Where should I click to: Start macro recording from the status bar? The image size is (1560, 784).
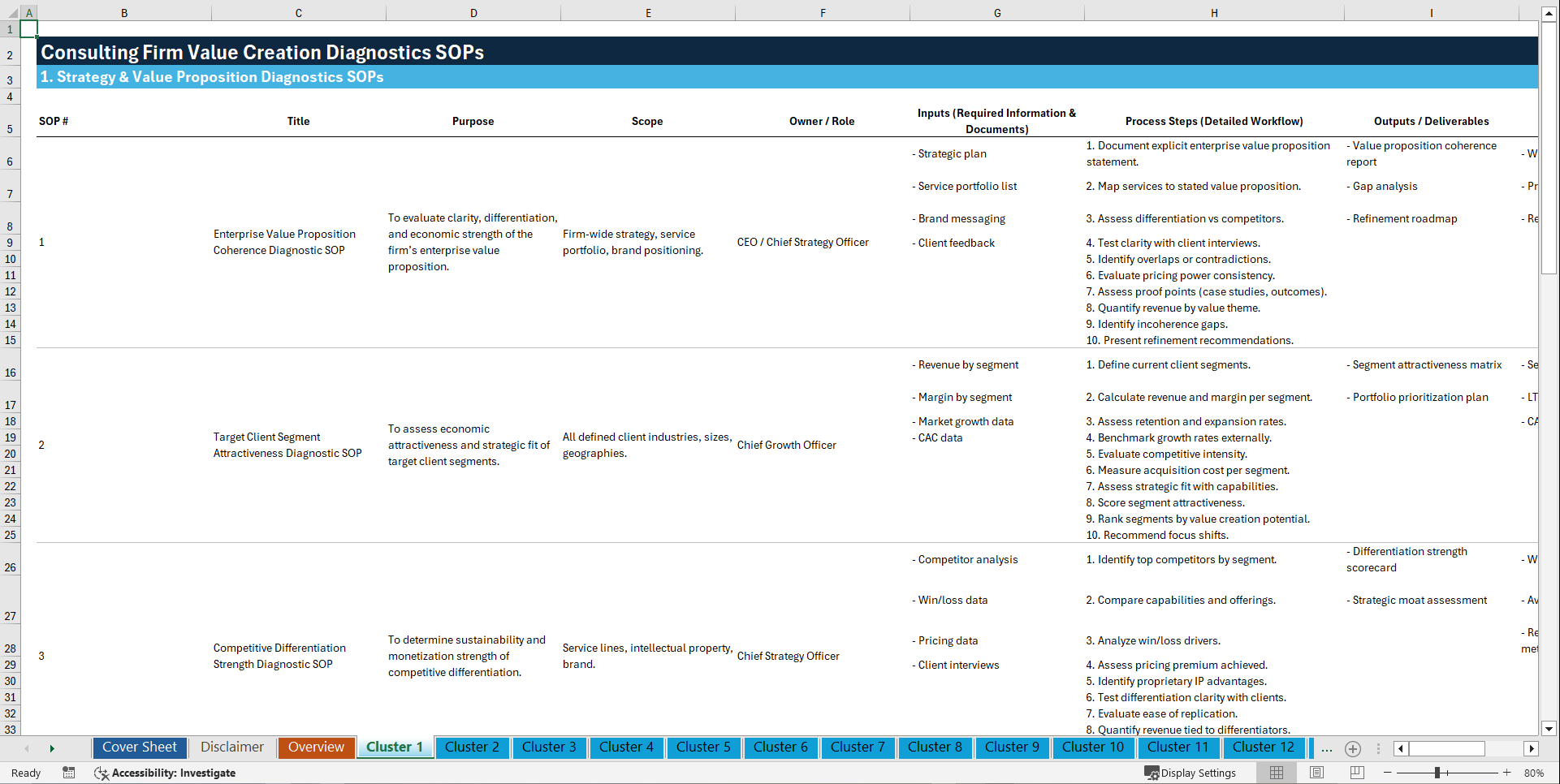pyautogui.click(x=69, y=773)
